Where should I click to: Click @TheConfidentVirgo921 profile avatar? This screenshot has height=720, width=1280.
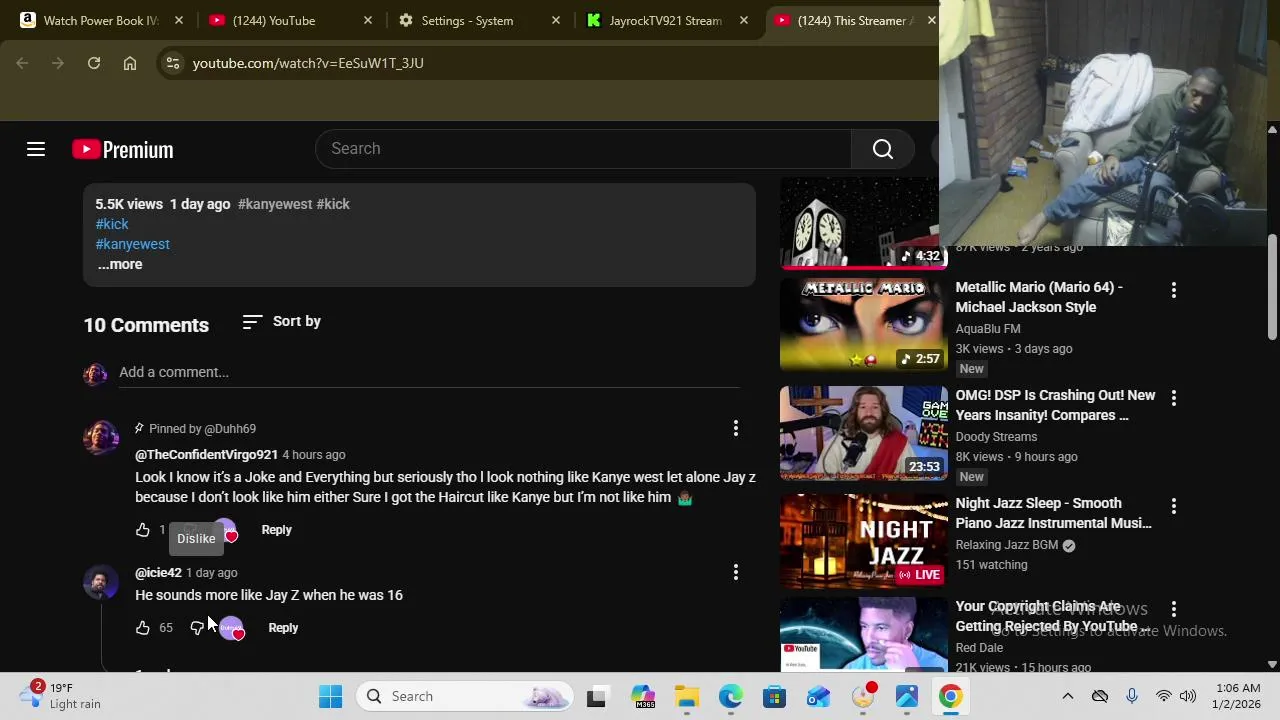(x=101, y=437)
